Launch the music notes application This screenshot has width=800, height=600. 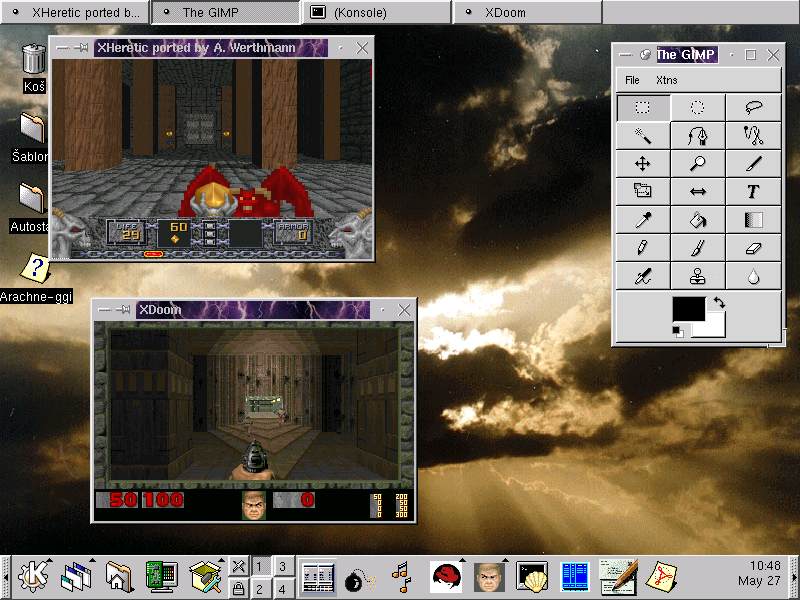click(402, 577)
